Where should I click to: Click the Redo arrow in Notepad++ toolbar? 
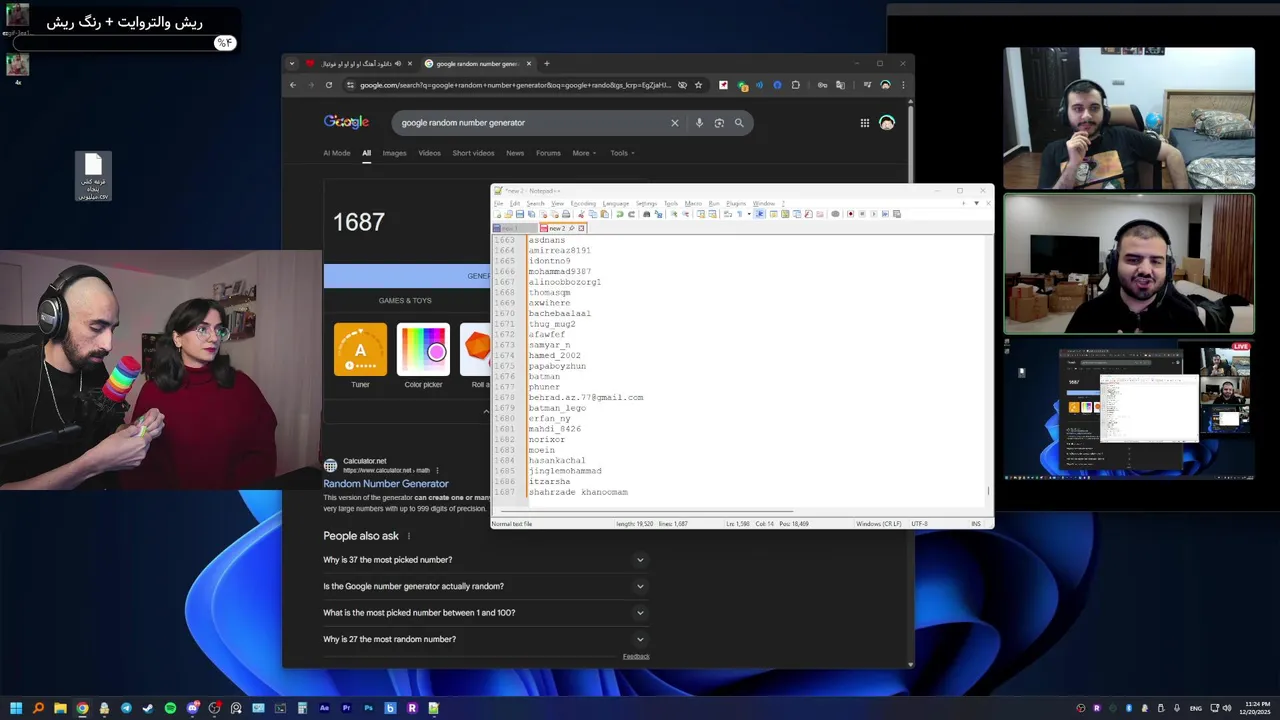pyautogui.click(x=632, y=214)
